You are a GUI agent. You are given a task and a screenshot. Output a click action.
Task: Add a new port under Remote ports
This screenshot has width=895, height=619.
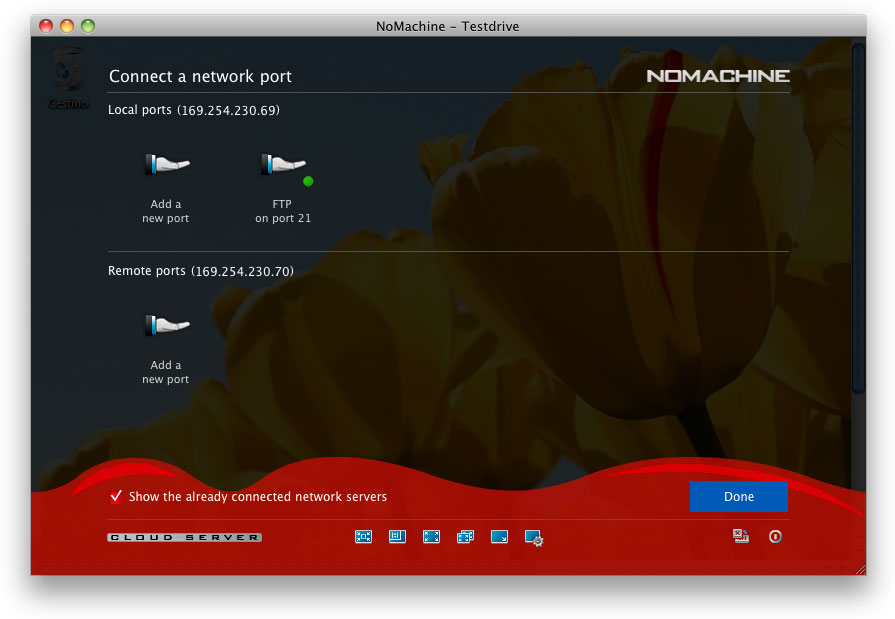tap(166, 325)
